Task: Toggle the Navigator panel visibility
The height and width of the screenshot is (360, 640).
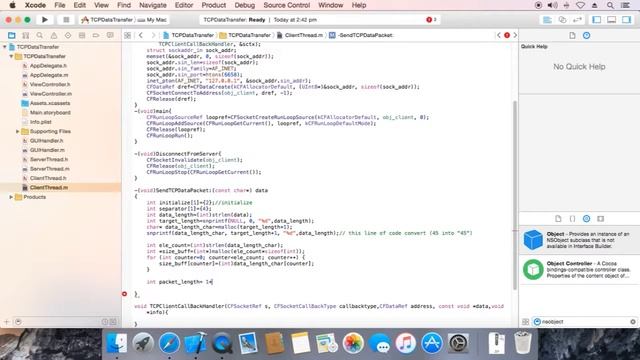Action: (597, 20)
